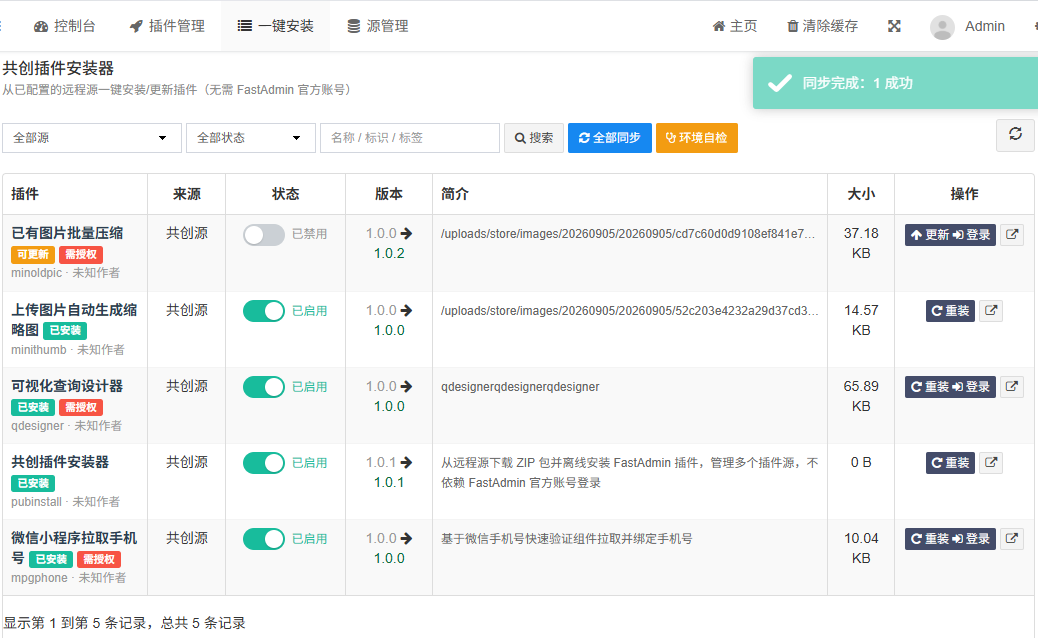Select the 一键安装 tab
The height and width of the screenshot is (638, 1038).
tap(275, 26)
